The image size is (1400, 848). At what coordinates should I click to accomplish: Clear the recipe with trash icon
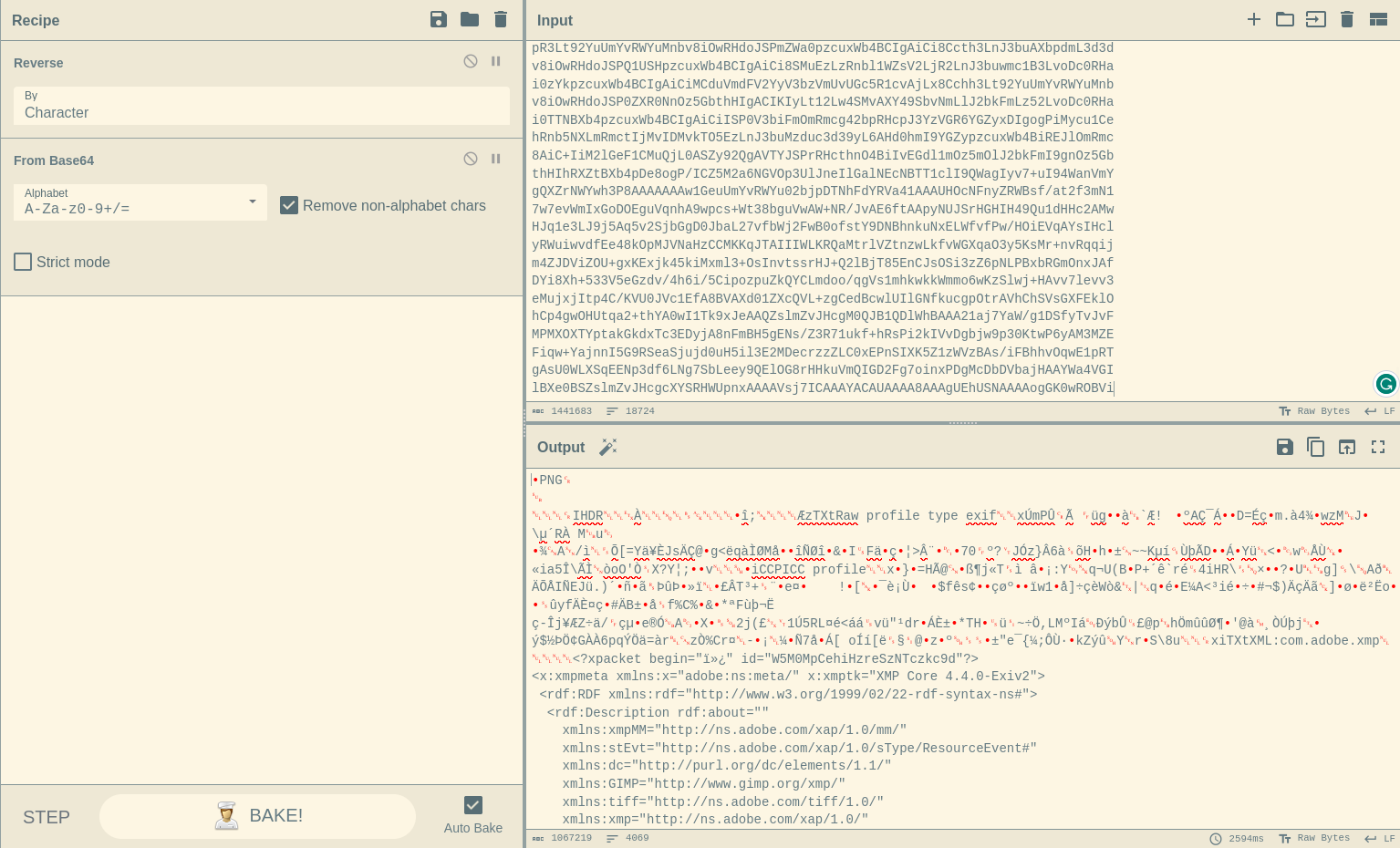(501, 19)
